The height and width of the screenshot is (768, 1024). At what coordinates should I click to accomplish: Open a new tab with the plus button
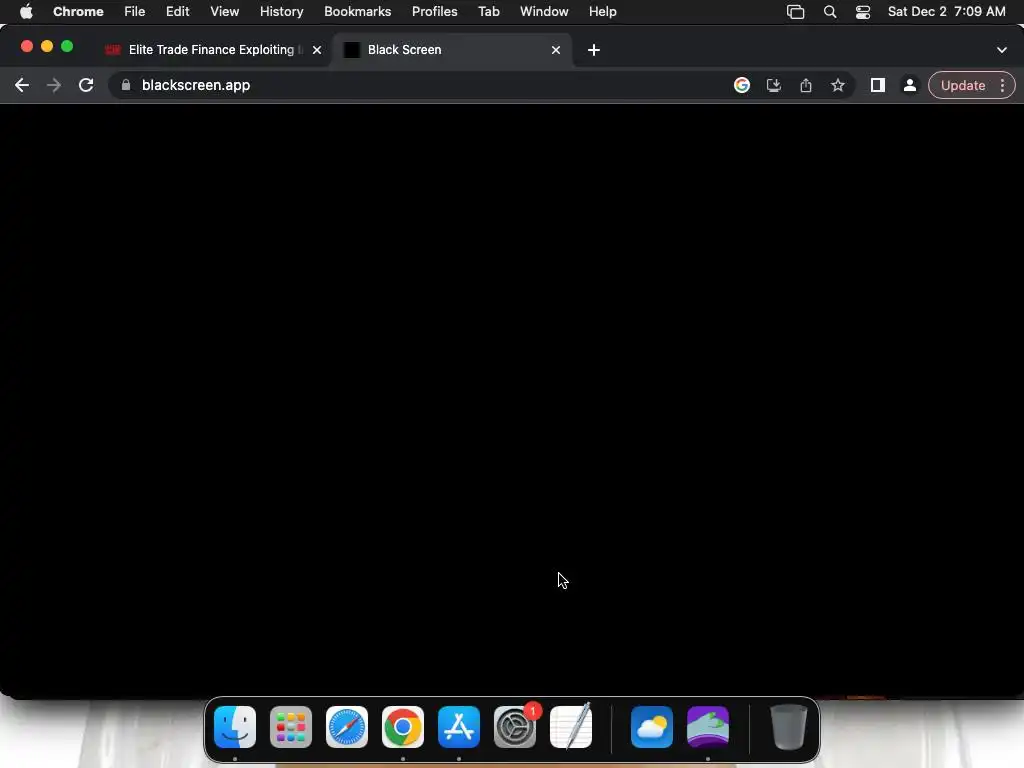[x=594, y=50]
